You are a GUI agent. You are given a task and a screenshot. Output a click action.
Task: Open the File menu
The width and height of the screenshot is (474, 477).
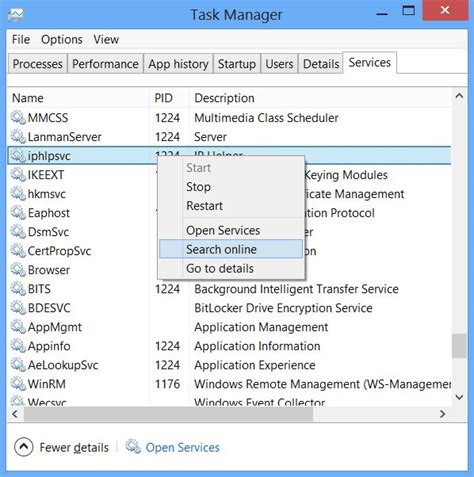[x=21, y=39]
